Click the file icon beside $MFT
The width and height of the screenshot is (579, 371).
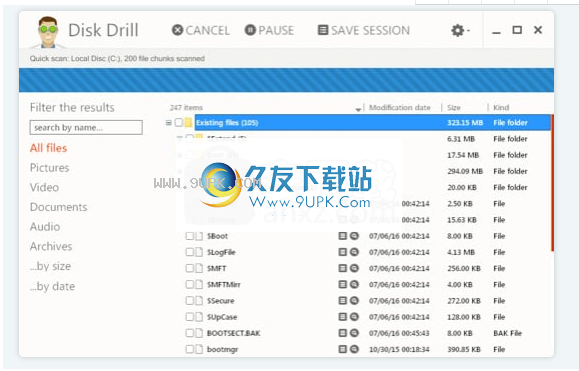click(199, 268)
